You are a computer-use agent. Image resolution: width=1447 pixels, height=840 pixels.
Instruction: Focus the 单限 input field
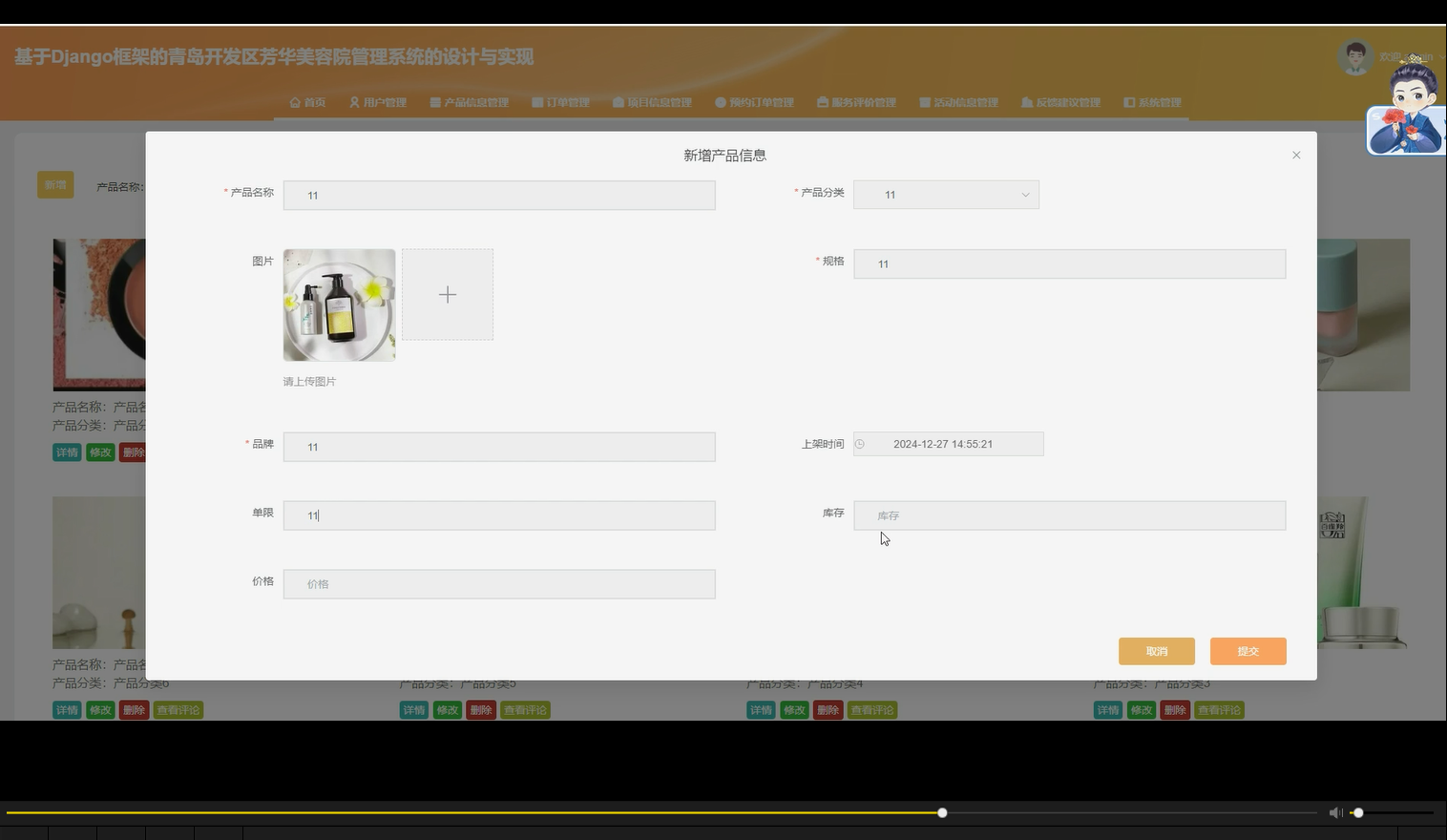pos(499,515)
